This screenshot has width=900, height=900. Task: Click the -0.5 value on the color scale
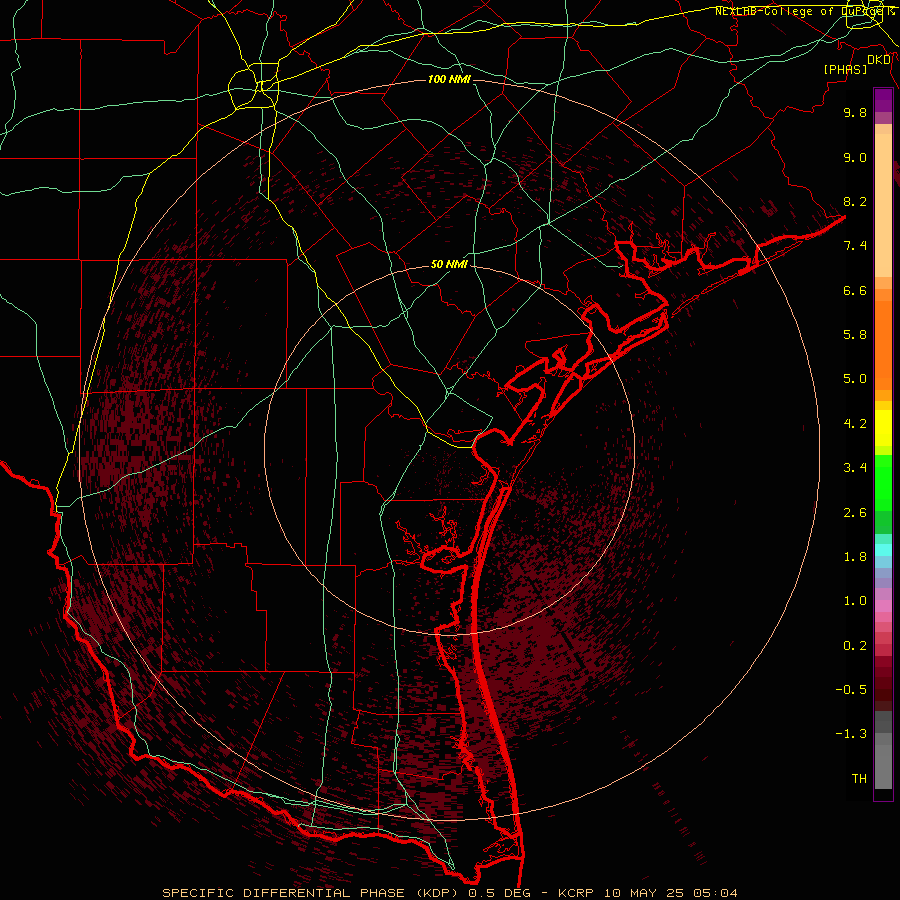tap(851, 690)
